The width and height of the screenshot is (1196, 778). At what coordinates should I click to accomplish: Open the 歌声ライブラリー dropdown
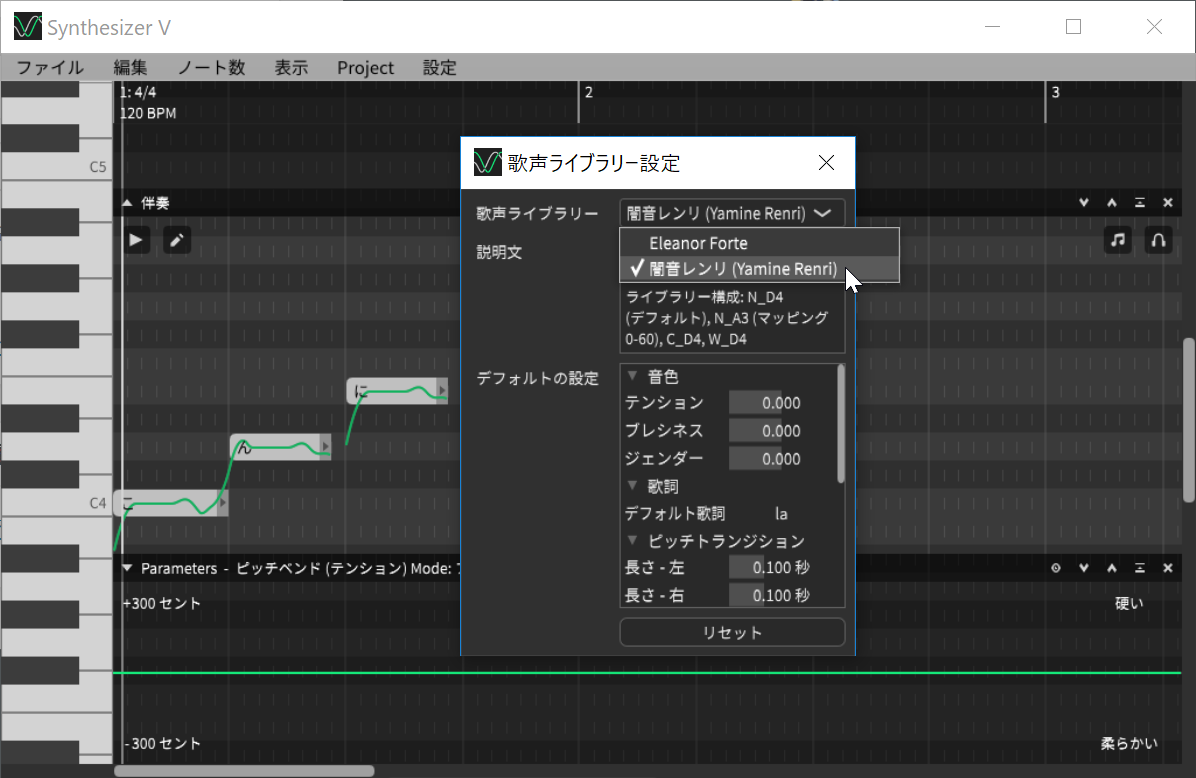[x=732, y=214]
